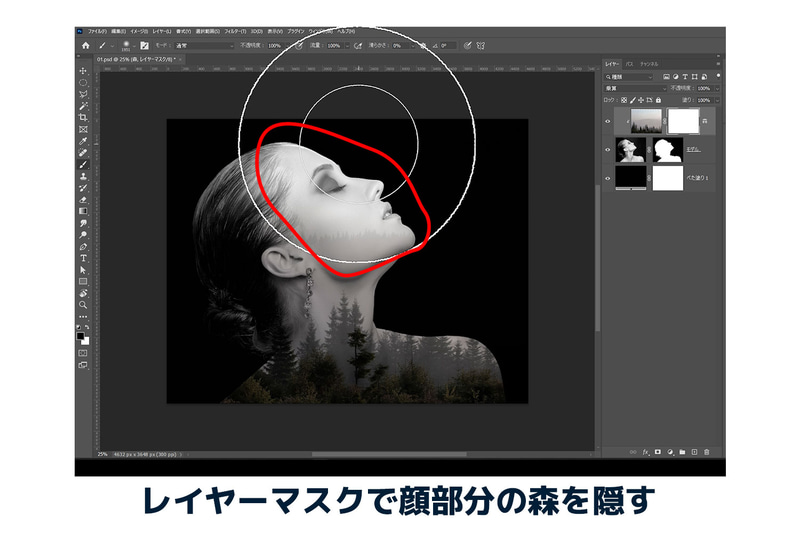This screenshot has width=800, height=533.
Task: Select the Frame tool
Action: (x=83, y=130)
